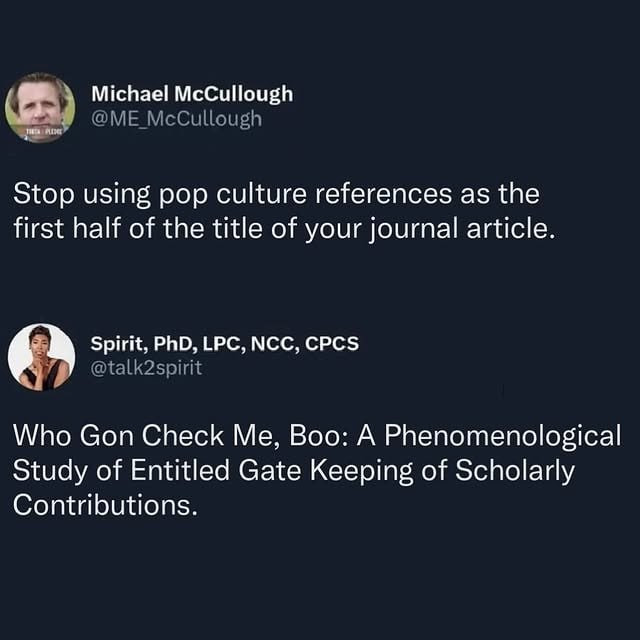The height and width of the screenshot is (640, 640).
Task: Click the 'first half of the title' line
Action: point(284,228)
